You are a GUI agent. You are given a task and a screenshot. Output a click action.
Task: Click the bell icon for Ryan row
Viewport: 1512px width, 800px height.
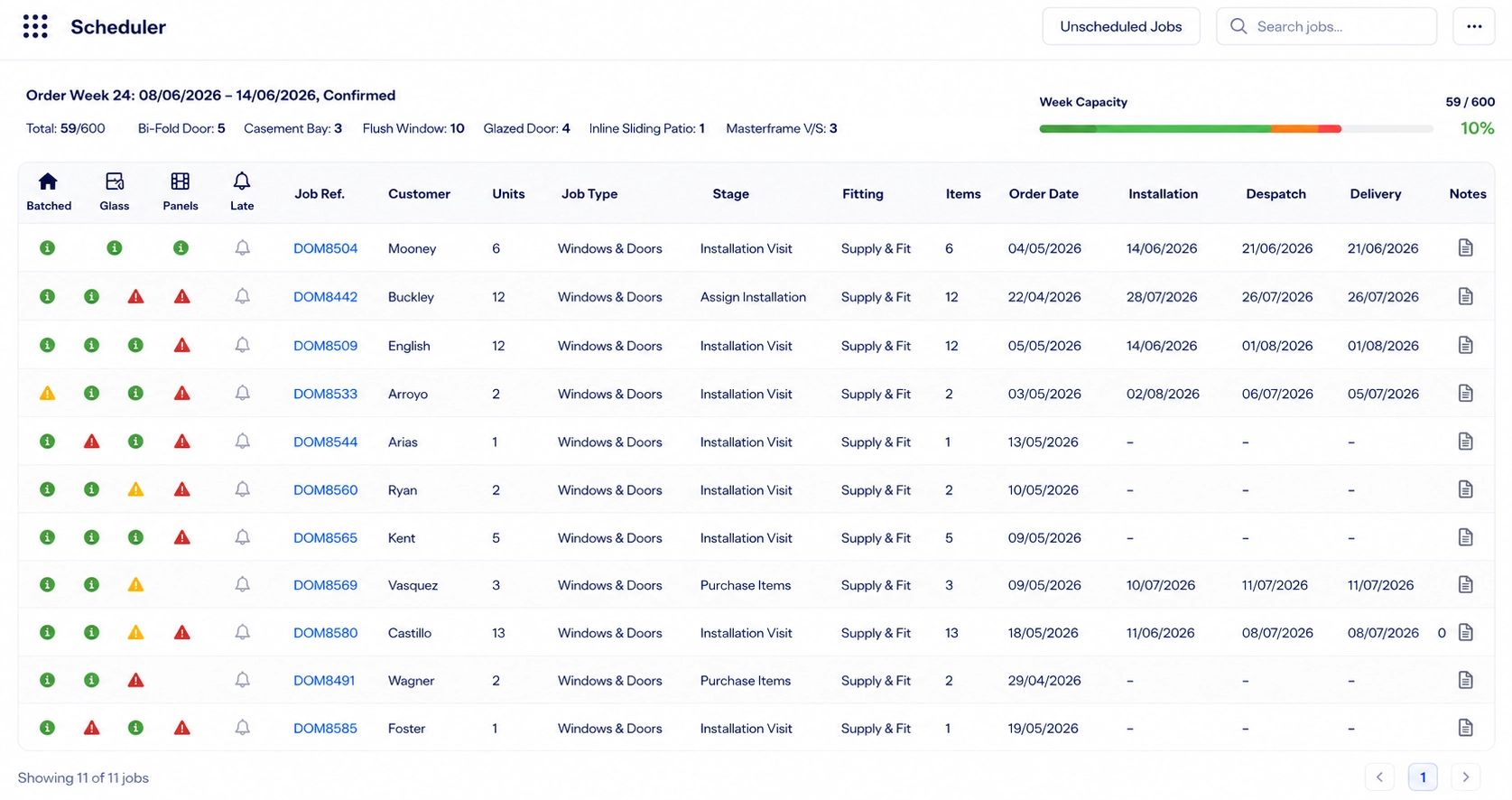click(x=242, y=489)
